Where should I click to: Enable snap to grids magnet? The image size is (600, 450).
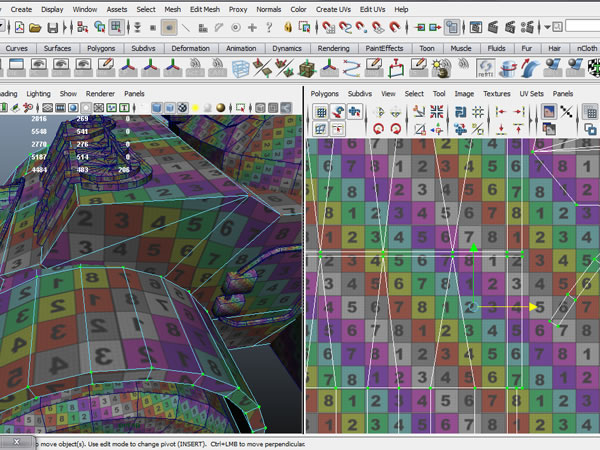(328, 28)
